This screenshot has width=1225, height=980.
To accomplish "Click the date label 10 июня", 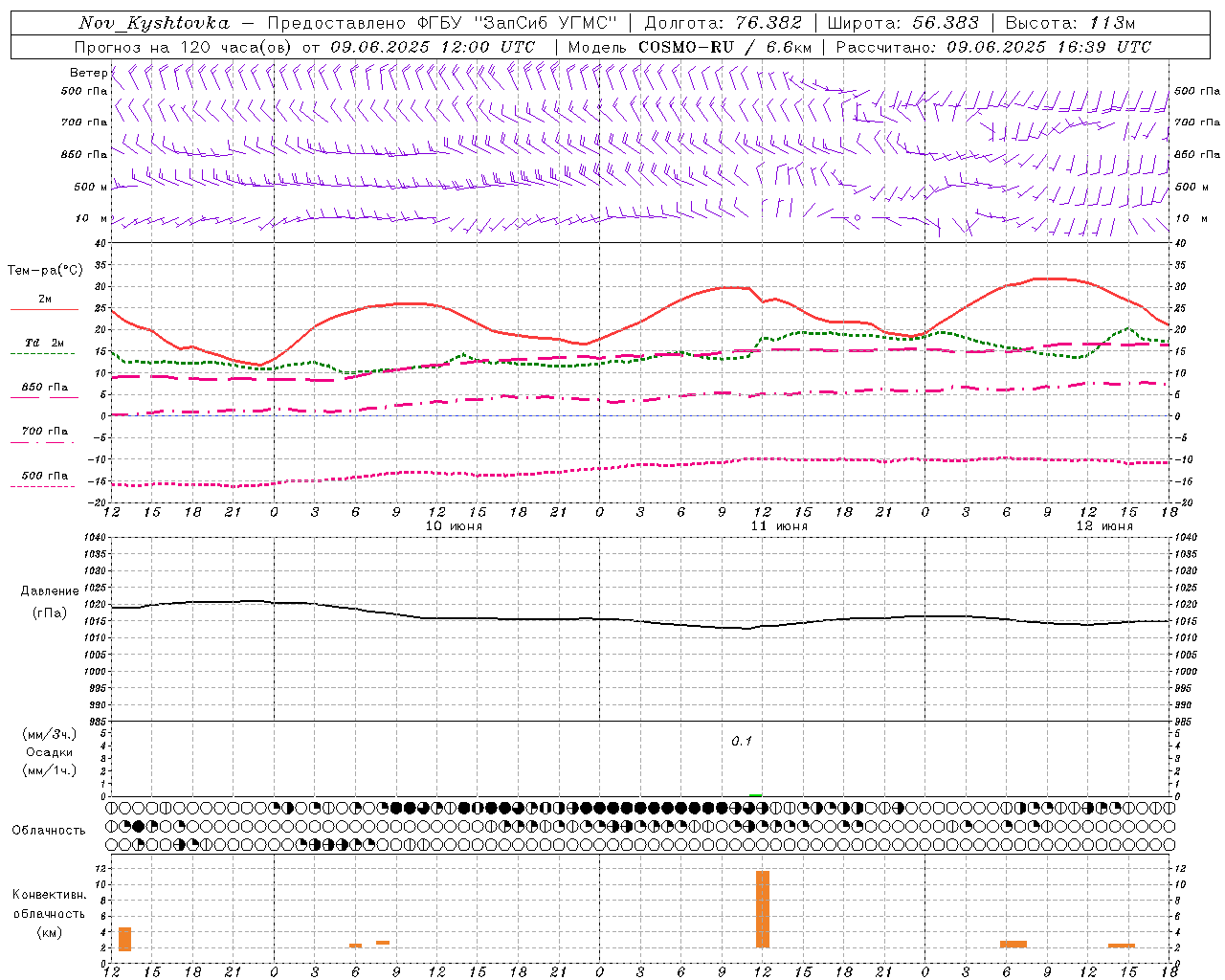I will point(454,526).
